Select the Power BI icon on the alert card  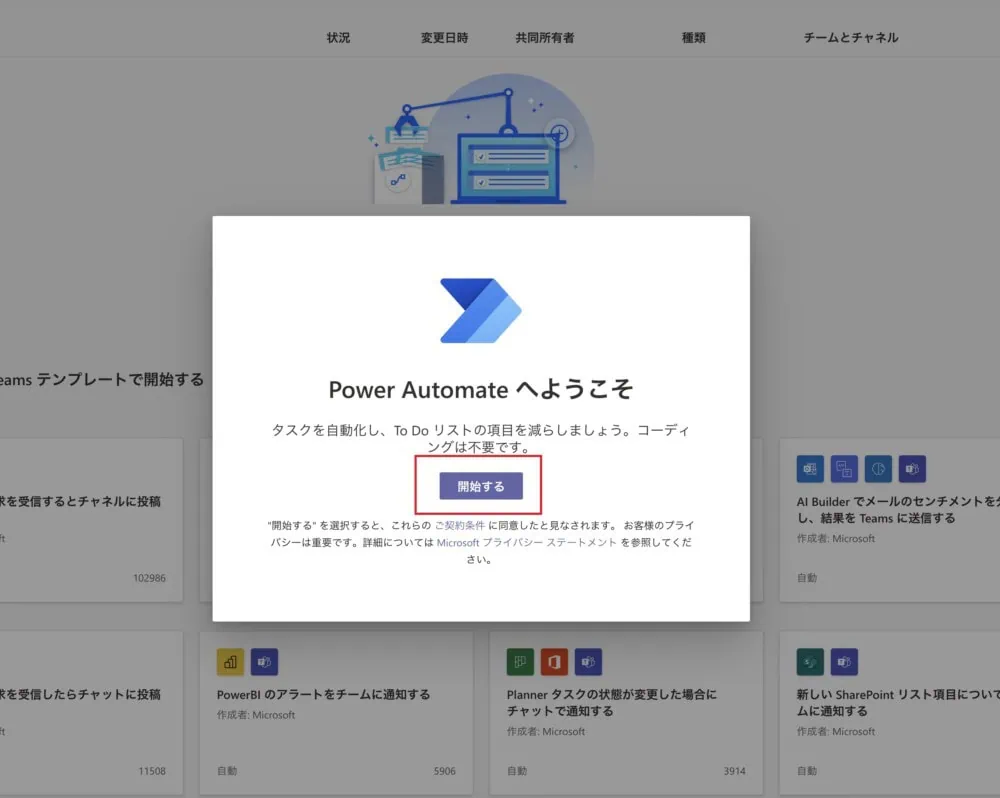(x=232, y=662)
